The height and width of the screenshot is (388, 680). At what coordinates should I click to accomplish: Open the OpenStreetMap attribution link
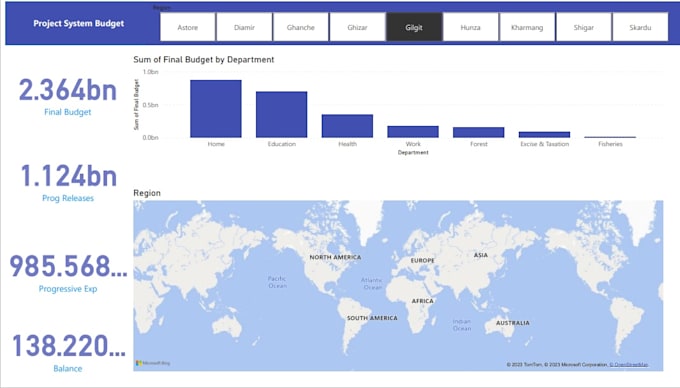[629, 365]
